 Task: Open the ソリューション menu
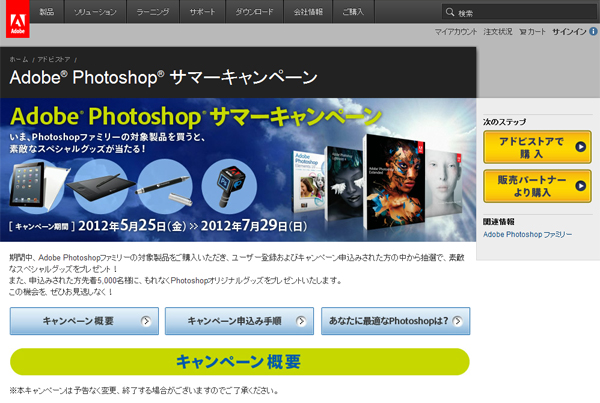95,12
